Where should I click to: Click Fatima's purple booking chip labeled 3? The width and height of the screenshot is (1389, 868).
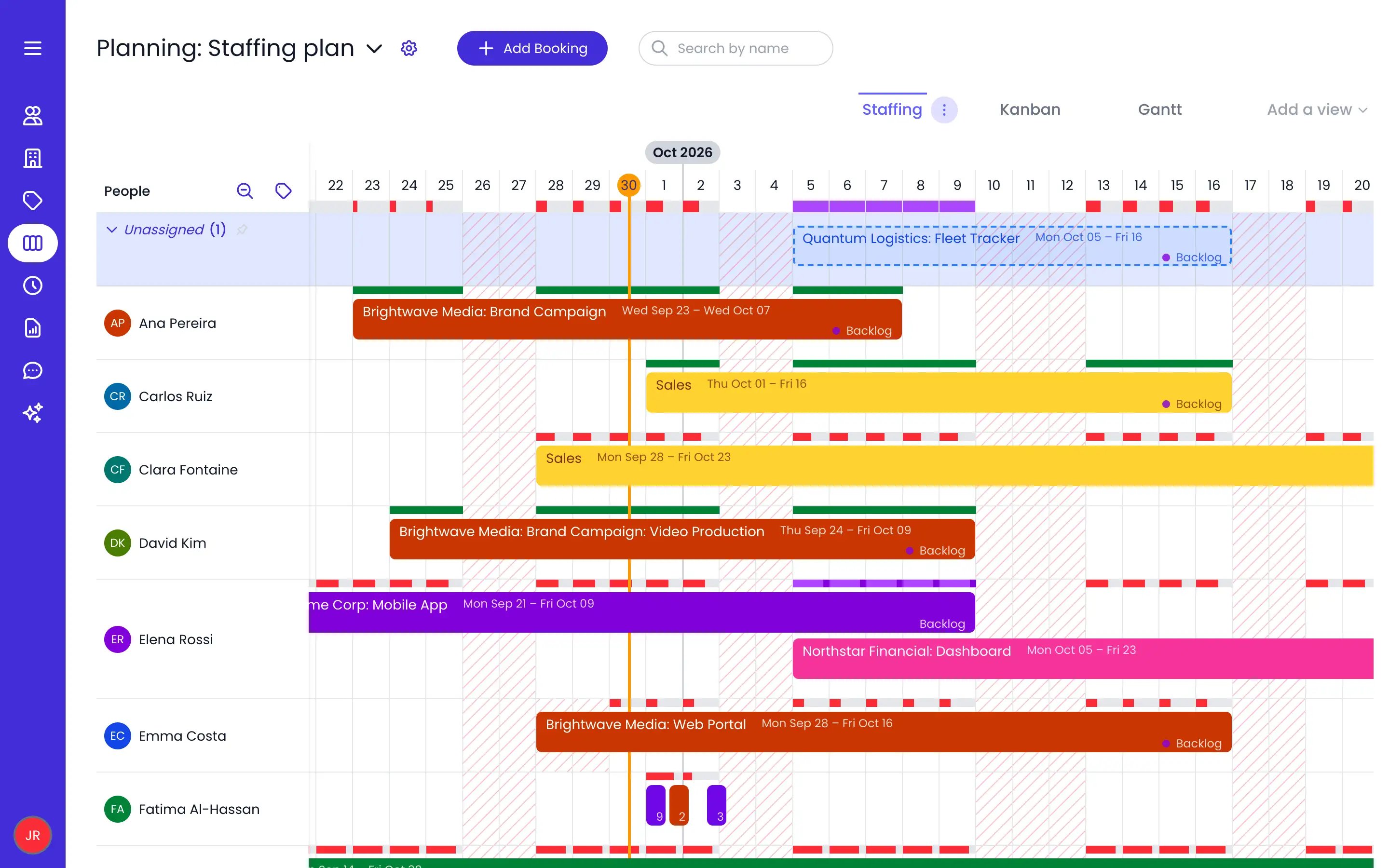(x=716, y=805)
